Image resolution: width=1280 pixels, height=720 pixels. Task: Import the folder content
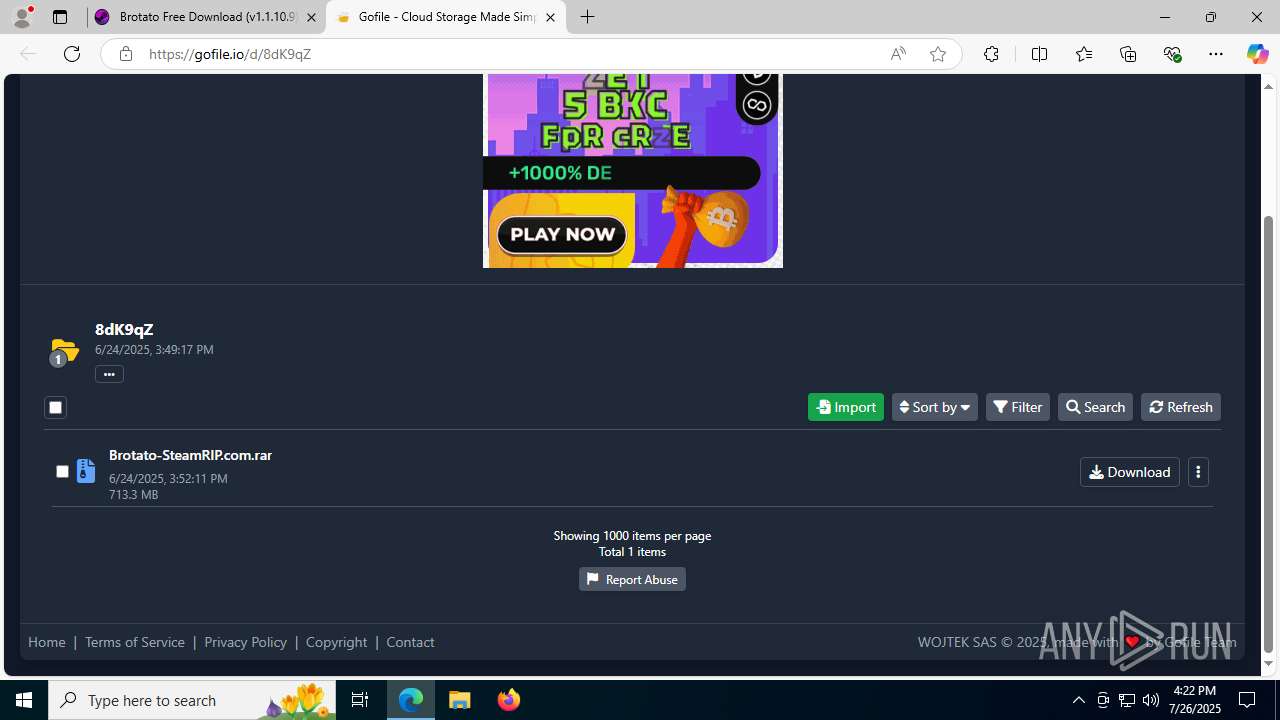(846, 407)
